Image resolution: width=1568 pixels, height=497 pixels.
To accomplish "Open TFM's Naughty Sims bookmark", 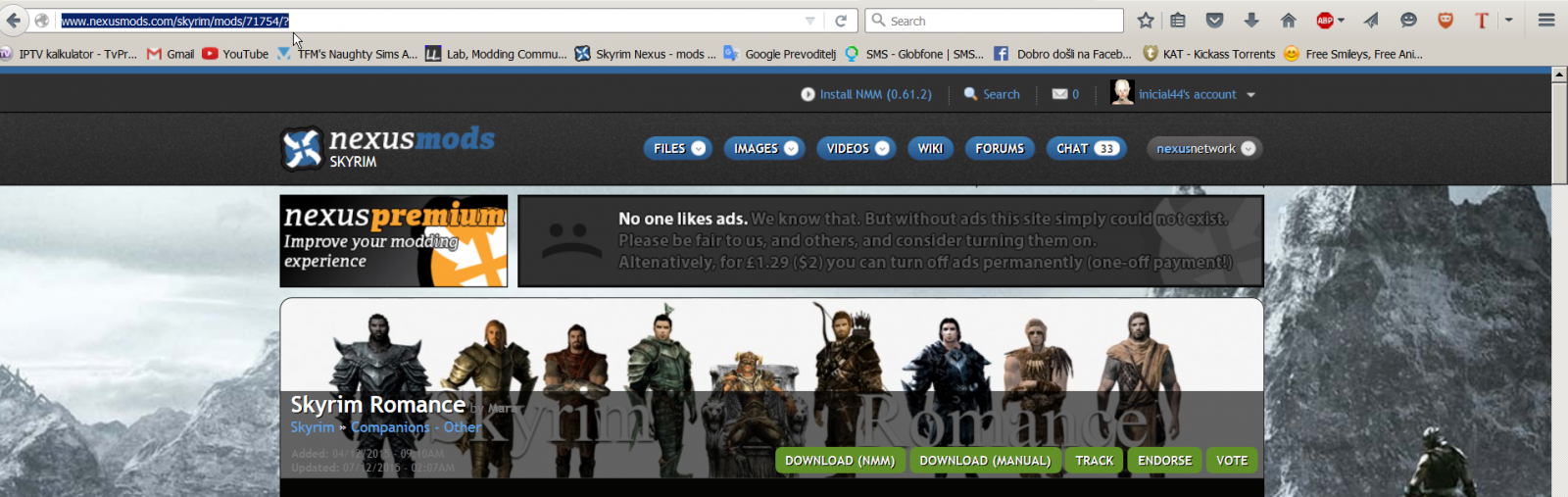I will pos(347,54).
